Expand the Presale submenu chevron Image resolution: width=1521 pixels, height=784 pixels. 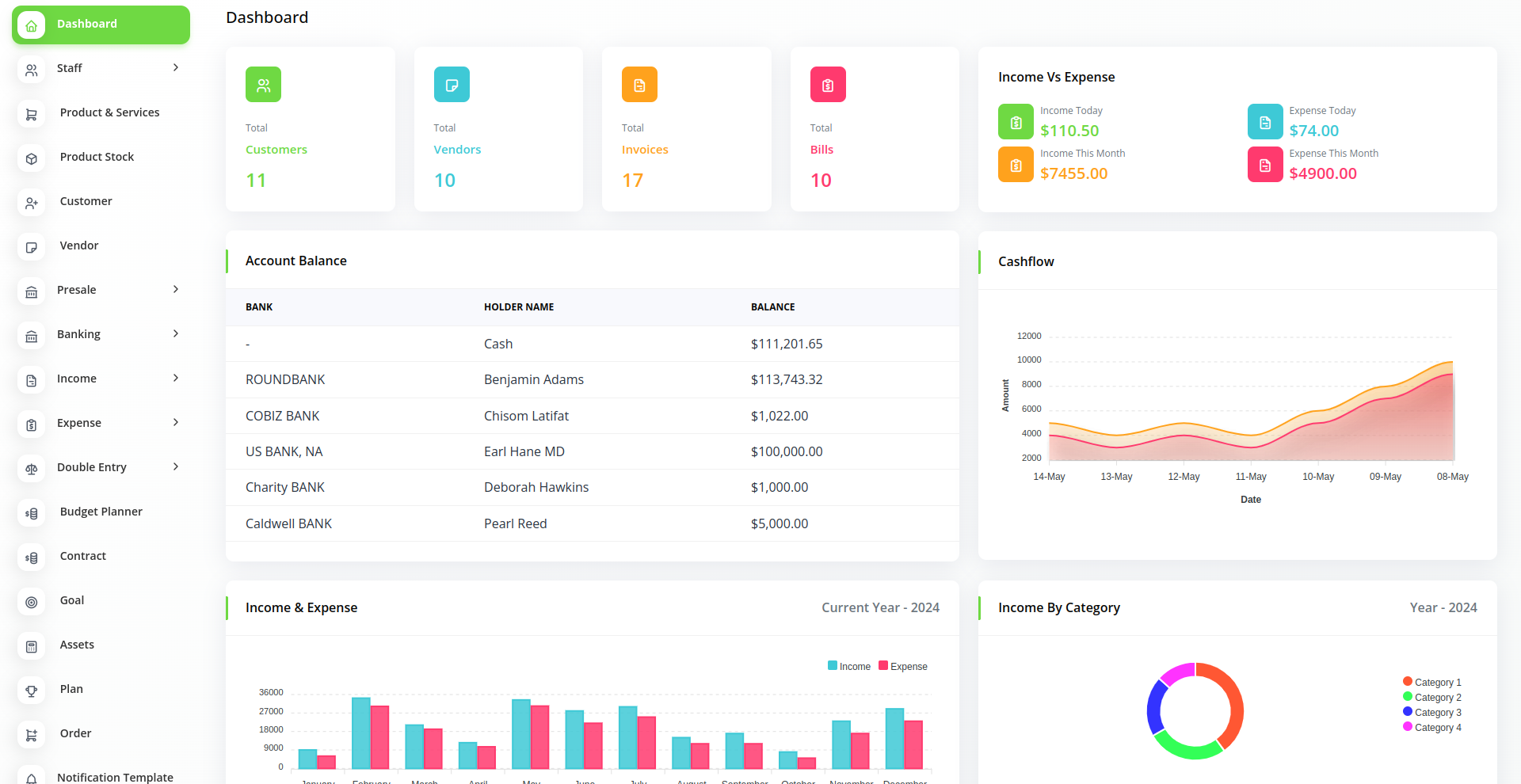coord(176,290)
